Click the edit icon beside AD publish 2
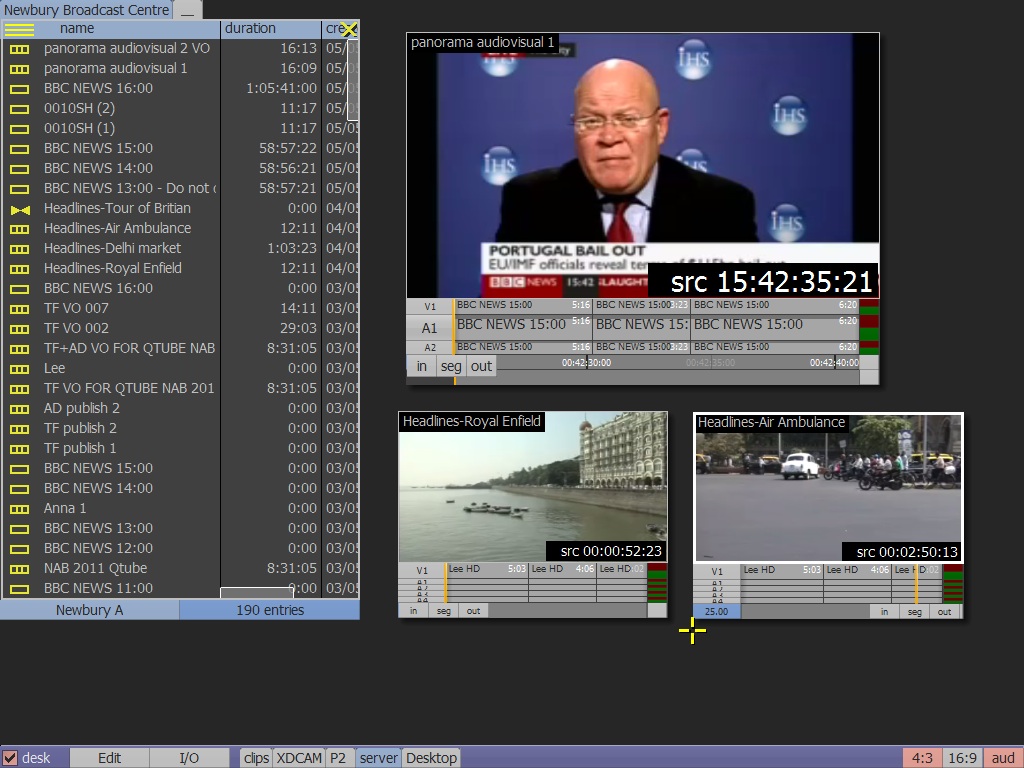This screenshot has height=768, width=1024. 20,409
